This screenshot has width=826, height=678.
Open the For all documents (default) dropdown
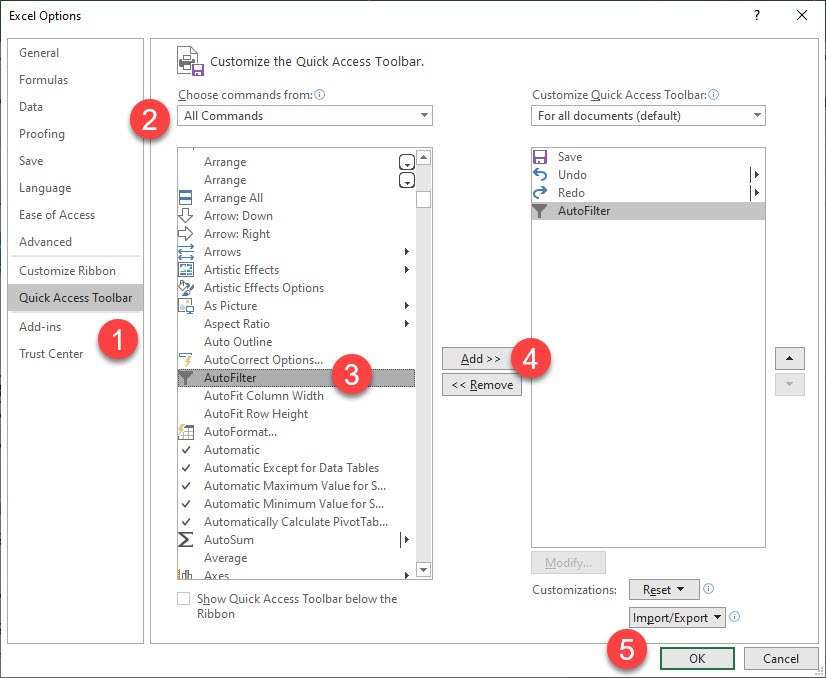click(x=648, y=115)
